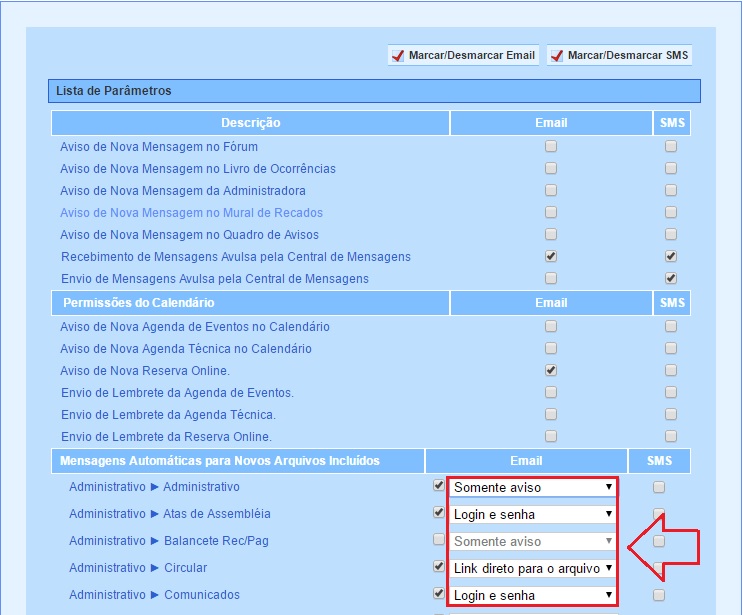Click the Marcar/Desmarcar Email button

[463, 56]
